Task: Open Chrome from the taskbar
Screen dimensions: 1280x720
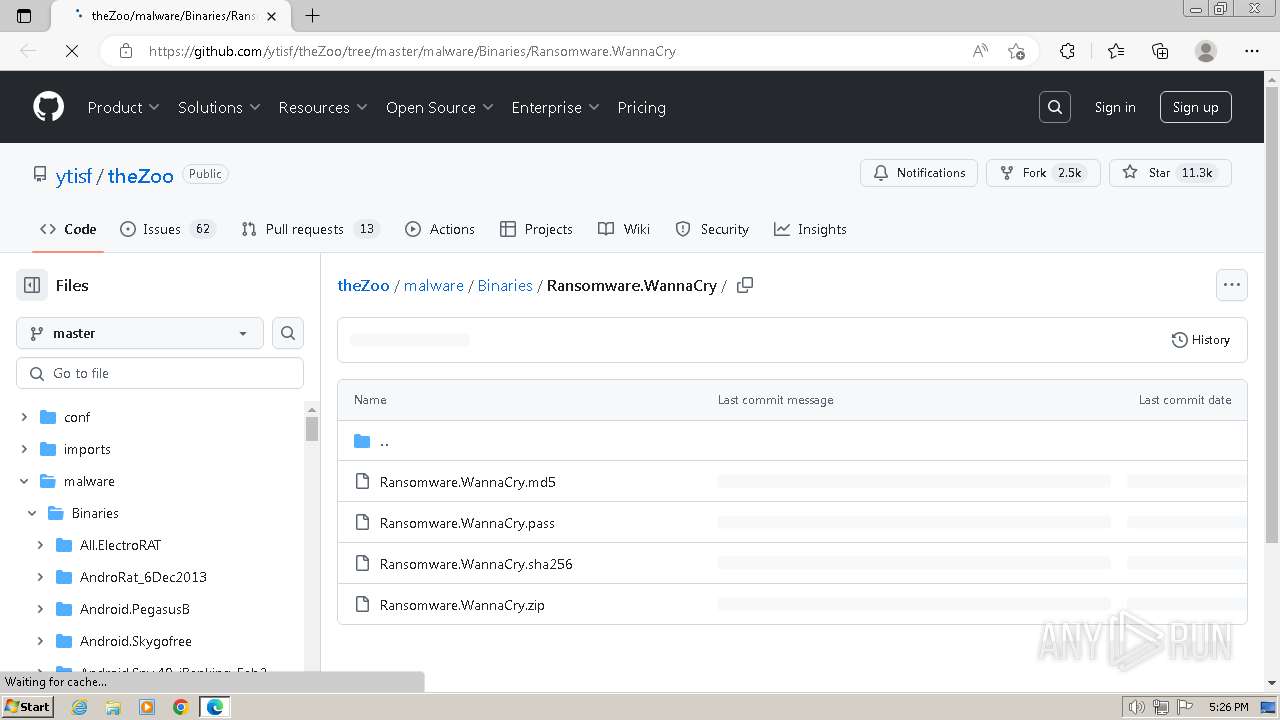Action: pyautogui.click(x=180, y=707)
